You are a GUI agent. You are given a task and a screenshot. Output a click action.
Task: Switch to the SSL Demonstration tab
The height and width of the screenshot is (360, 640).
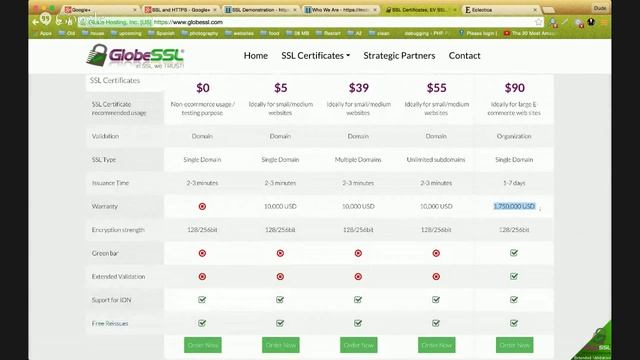coord(260,9)
